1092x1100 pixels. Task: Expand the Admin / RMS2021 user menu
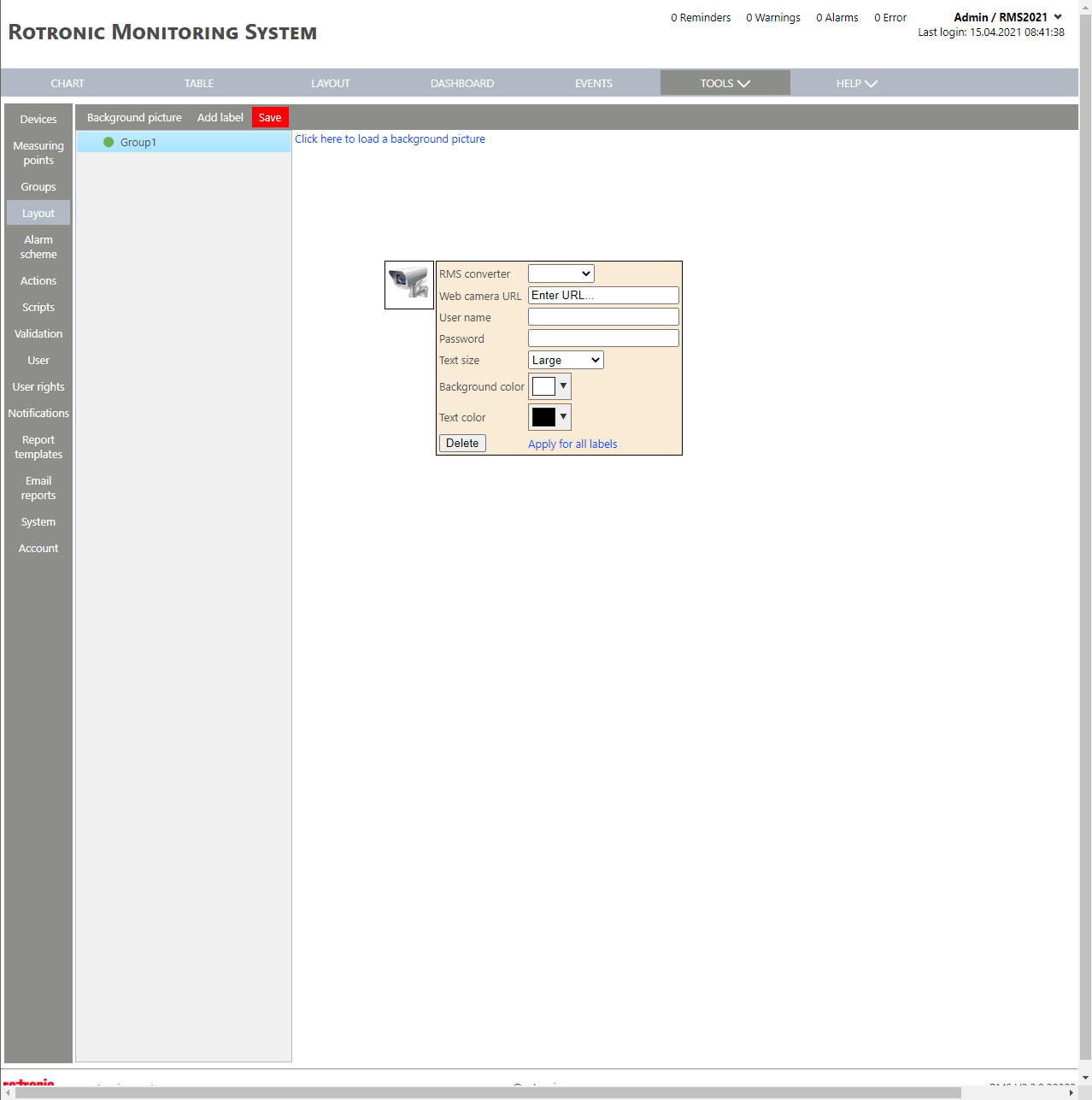[1008, 17]
